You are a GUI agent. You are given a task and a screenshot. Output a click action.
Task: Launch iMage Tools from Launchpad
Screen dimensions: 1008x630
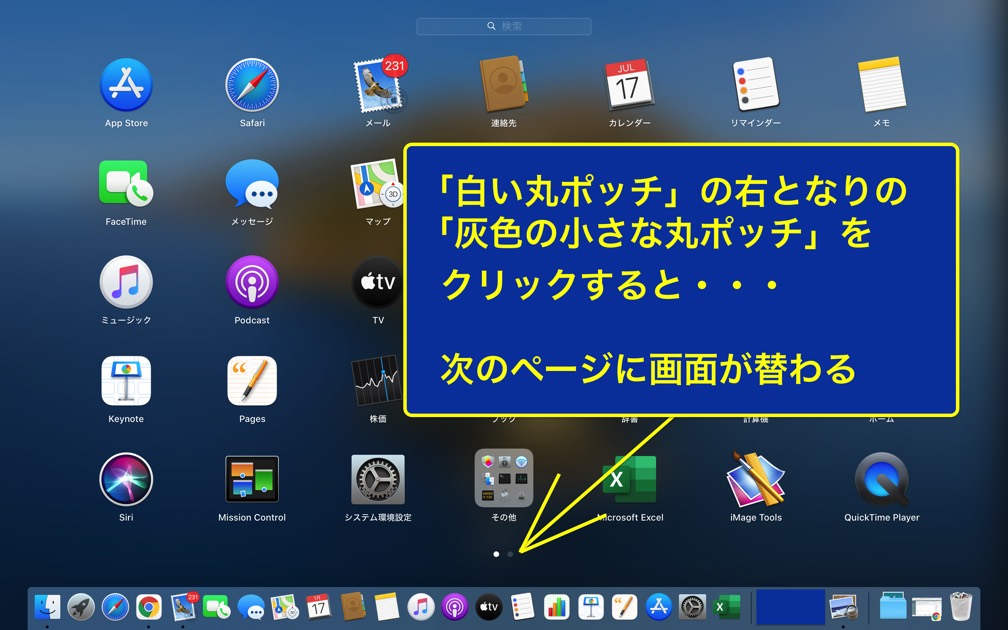pyautogui.click(x=755, y=480)
